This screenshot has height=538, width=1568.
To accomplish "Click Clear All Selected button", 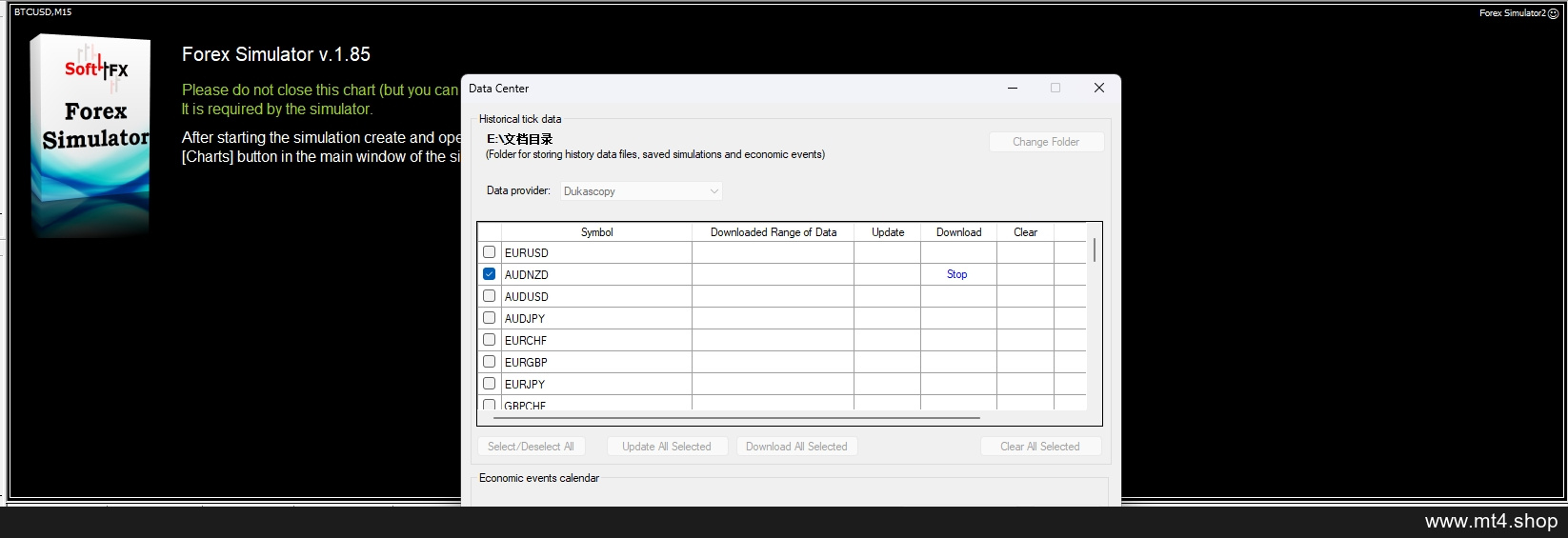I will (1040, 447).
